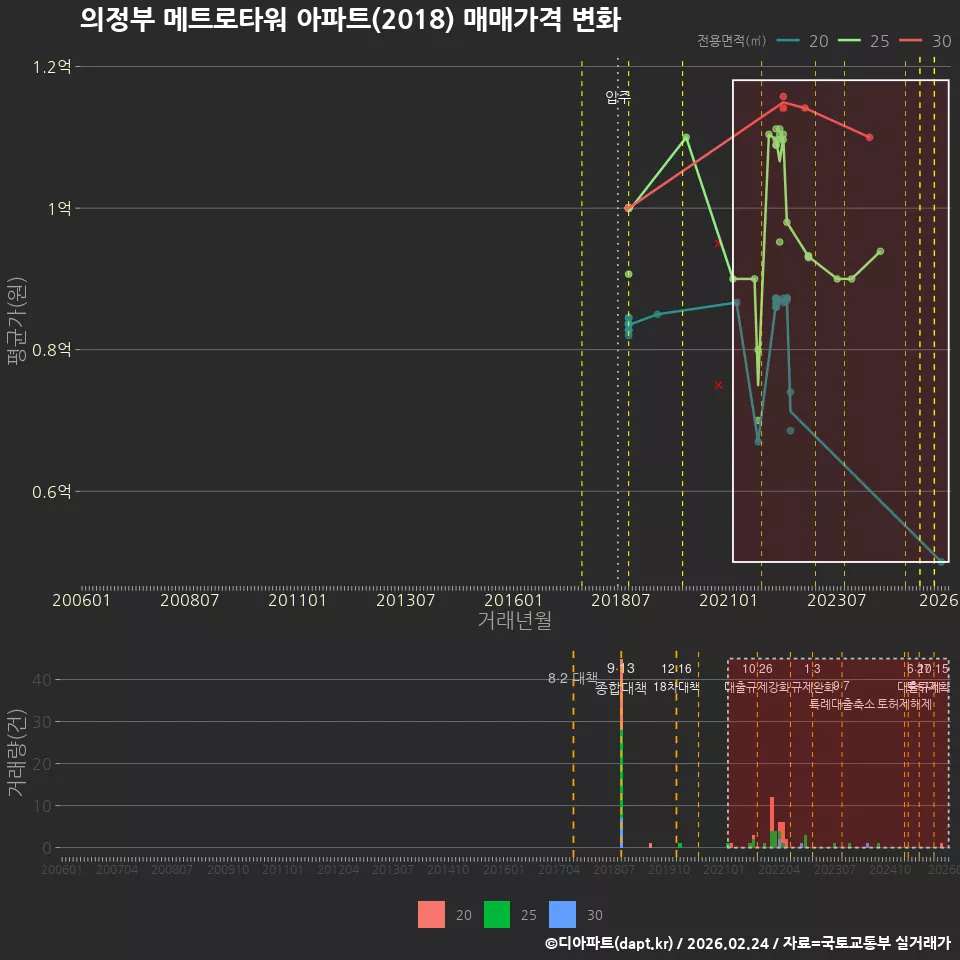The width and height of the screenshot is (960, 960).
Task: Click the green swatch for area 25 in bottom legend
Action: click(x=497, y=915)
